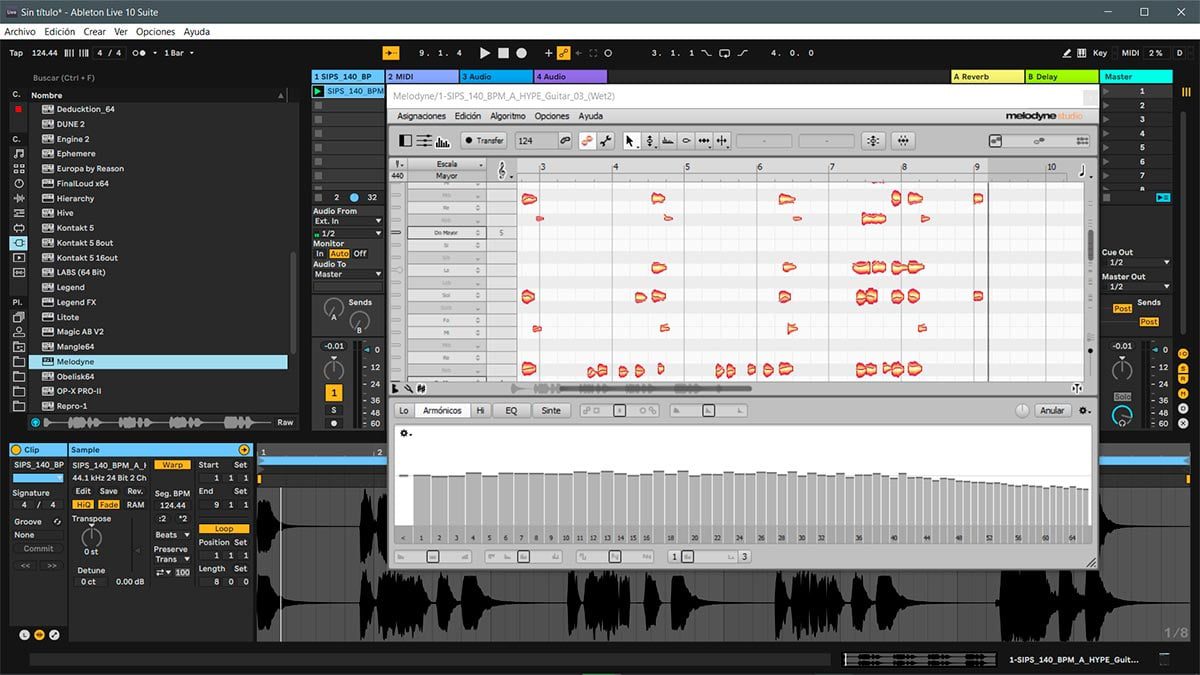This screenshot has width=1200, height=675.
Task: Show Melodyne note inspector sliders pane
Action: [424, 141]
